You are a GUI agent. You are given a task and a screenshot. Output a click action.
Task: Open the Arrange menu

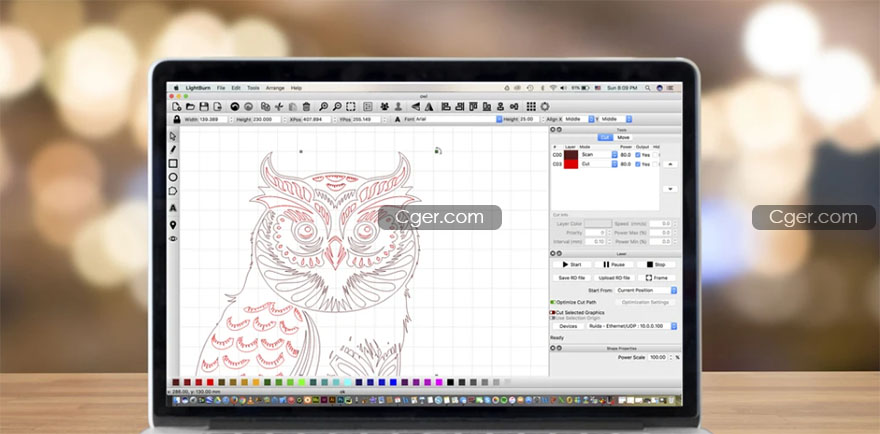275,88
